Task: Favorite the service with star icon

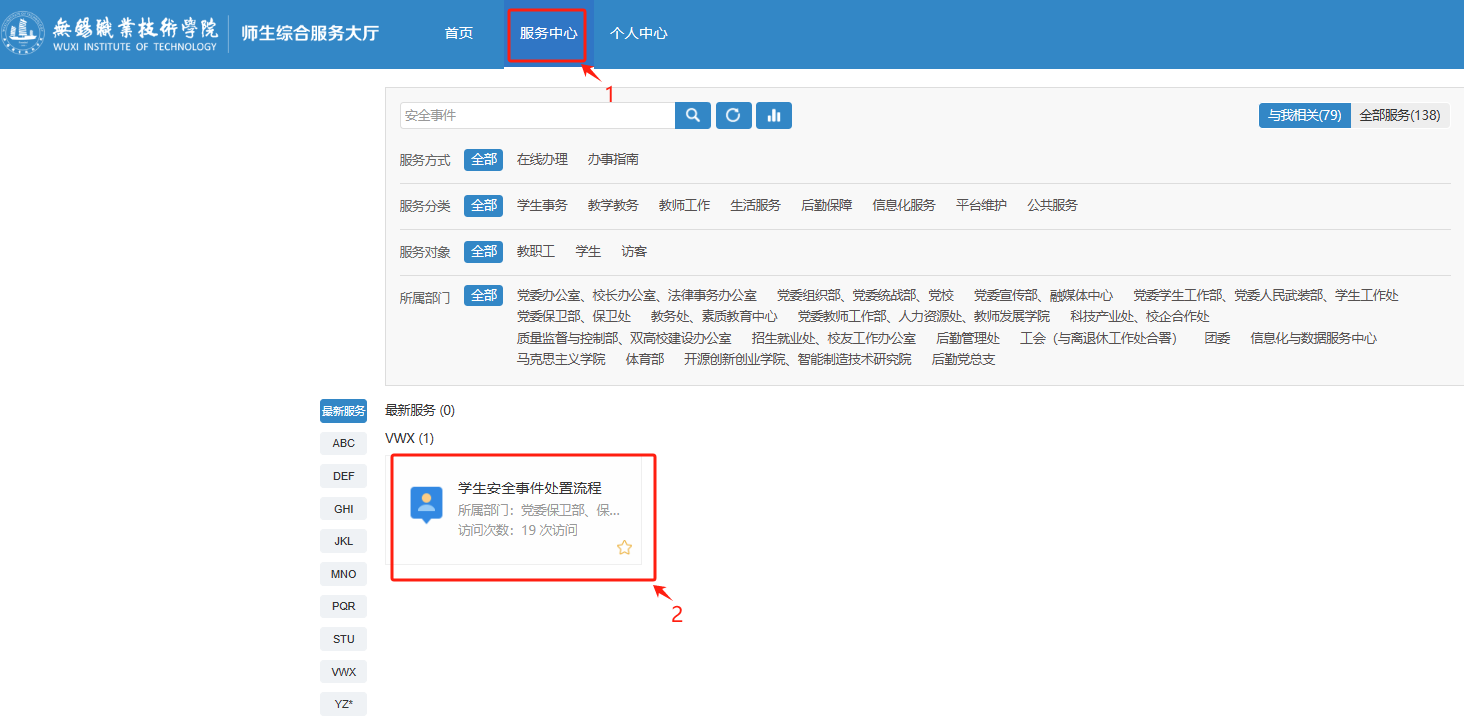Action: 624,547
